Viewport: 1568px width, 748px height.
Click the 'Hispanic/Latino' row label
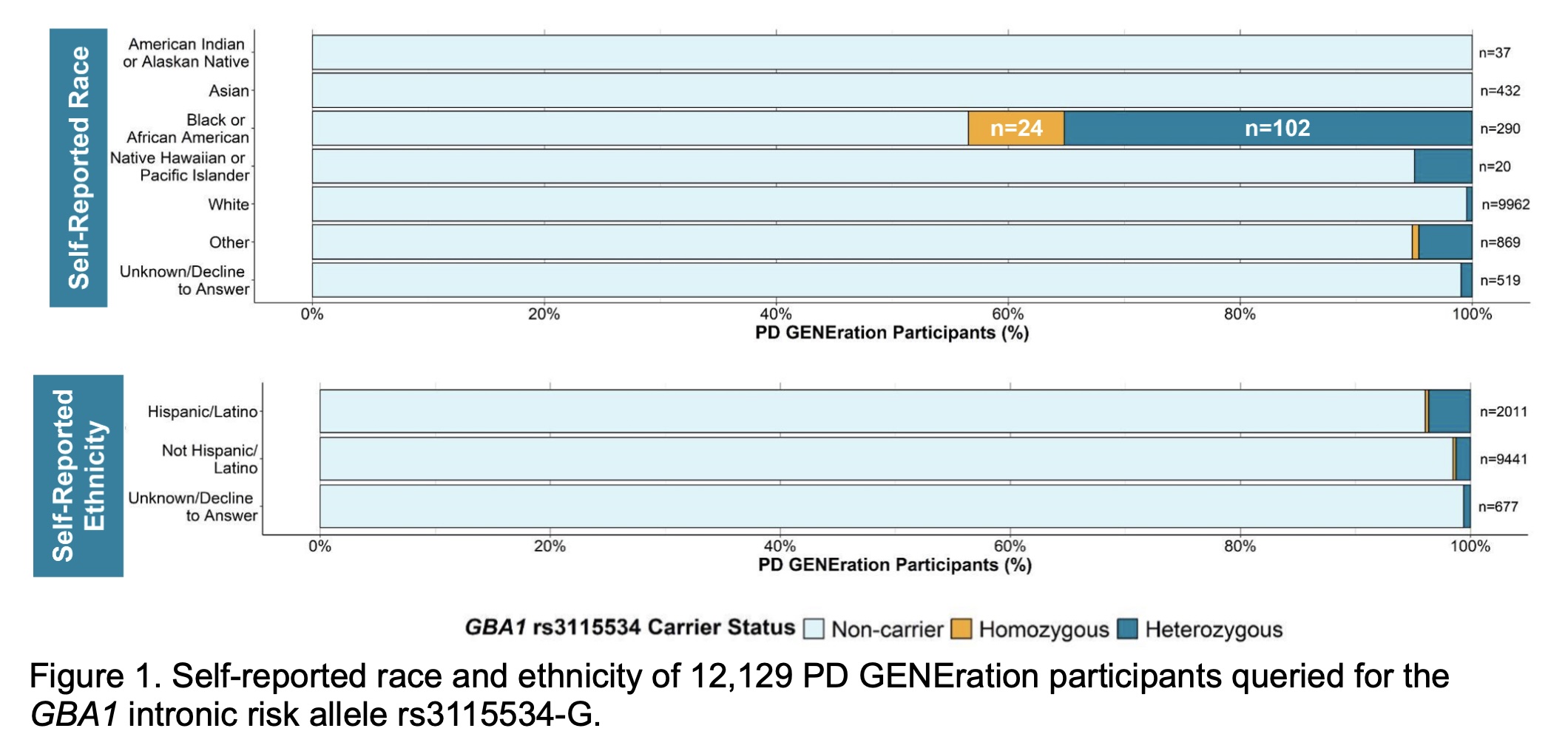[x=203, y=412]
